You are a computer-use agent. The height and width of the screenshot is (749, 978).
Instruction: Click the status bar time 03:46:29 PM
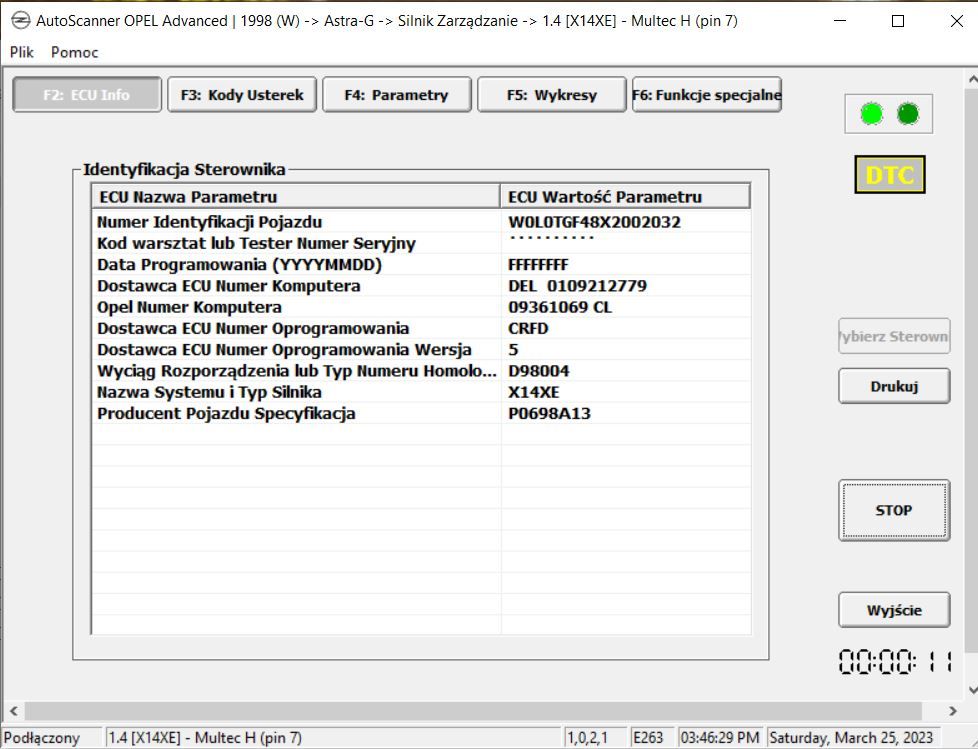[x=720, y=738]
